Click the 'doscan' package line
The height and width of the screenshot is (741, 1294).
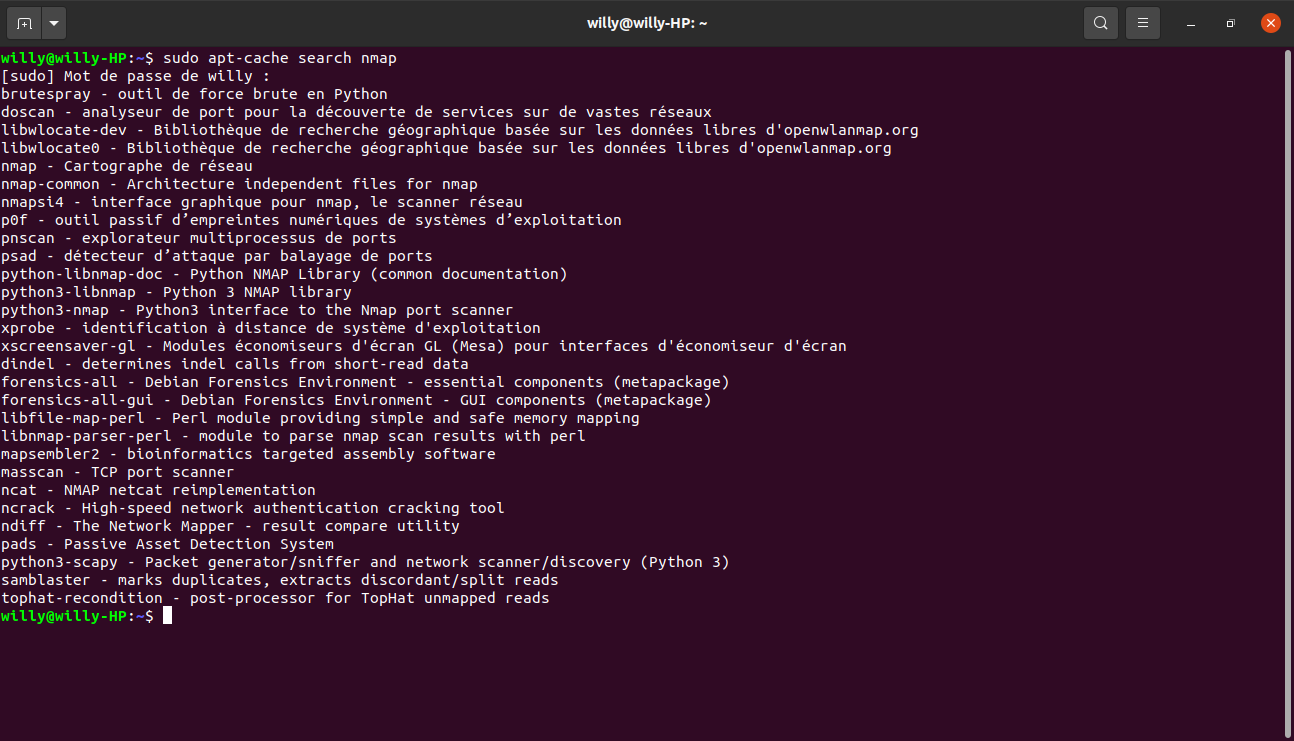tap(356, 112)
